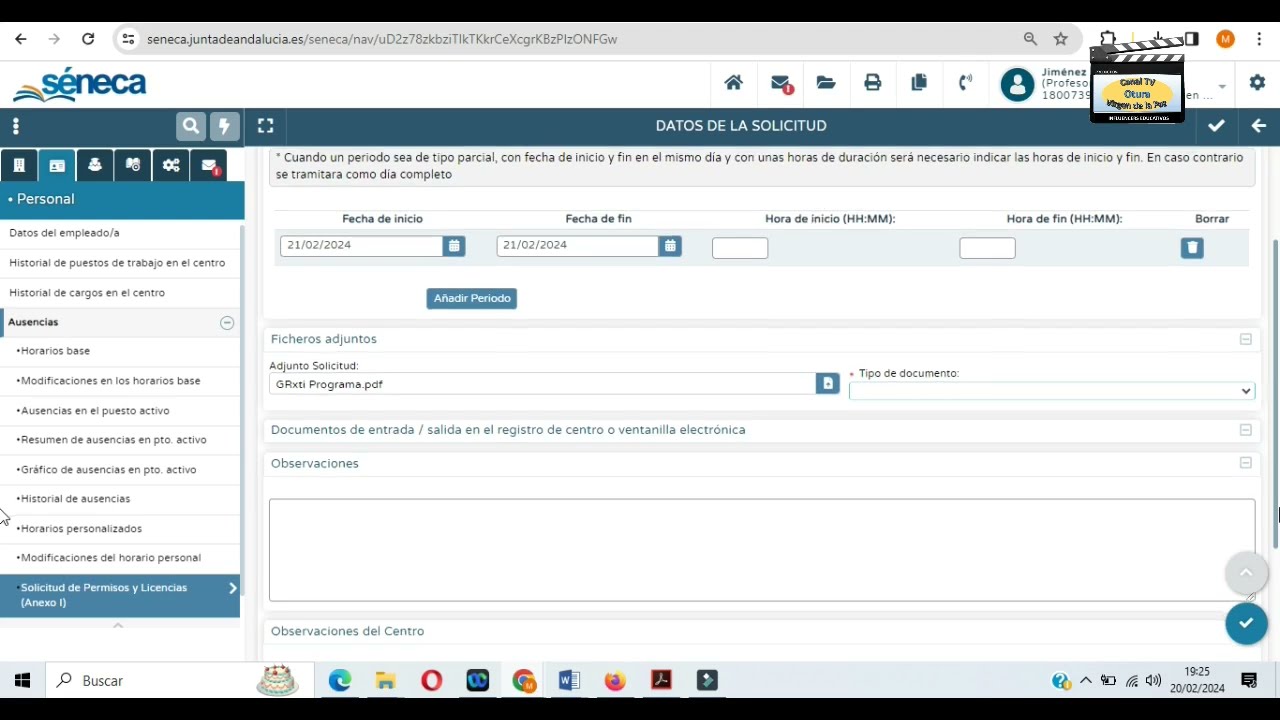1280x720 pixels.
Task: Click the printer icon
Action: pos(873,83)
